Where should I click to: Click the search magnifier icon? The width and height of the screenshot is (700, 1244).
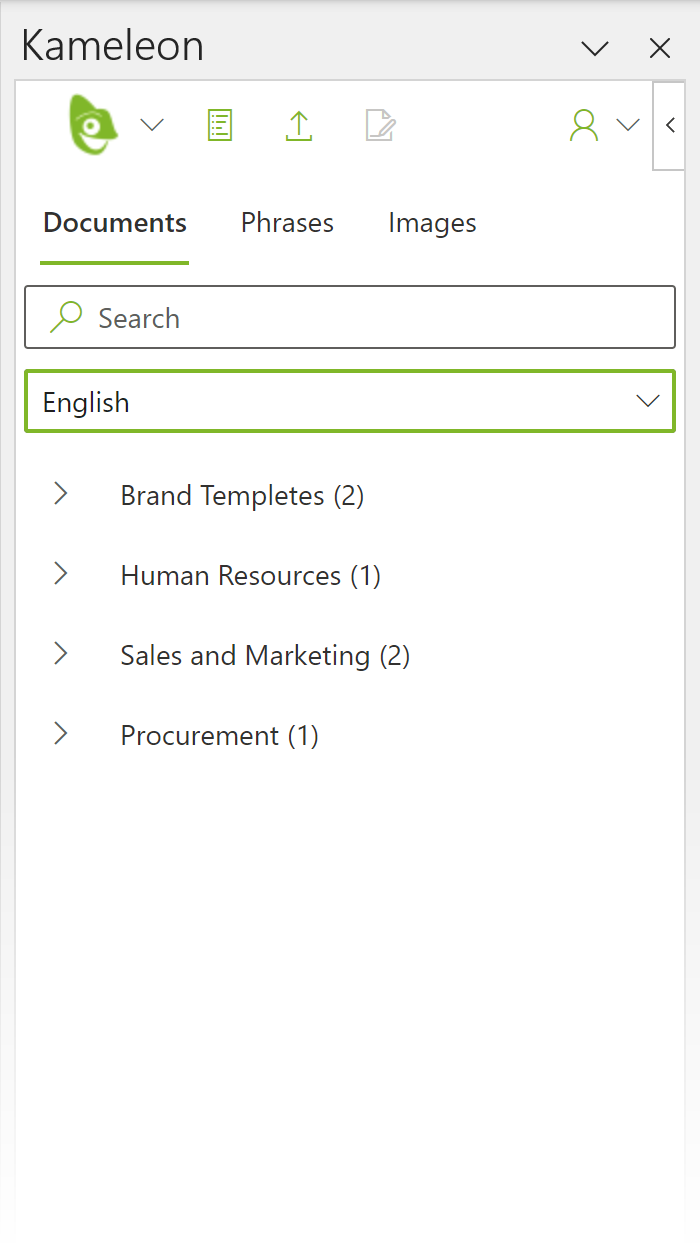(66, 318)
